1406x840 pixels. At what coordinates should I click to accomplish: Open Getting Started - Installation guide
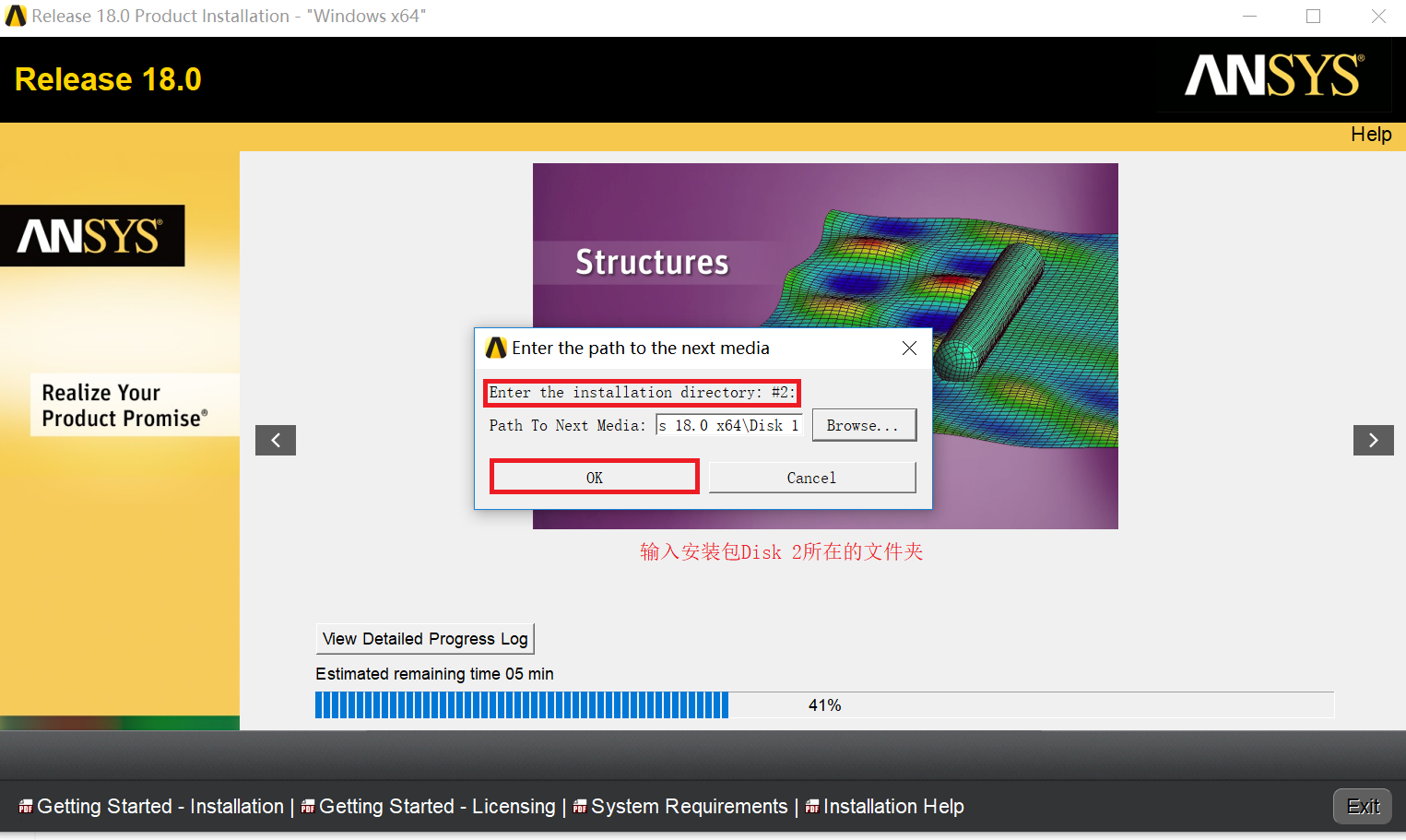coord(160,807)
